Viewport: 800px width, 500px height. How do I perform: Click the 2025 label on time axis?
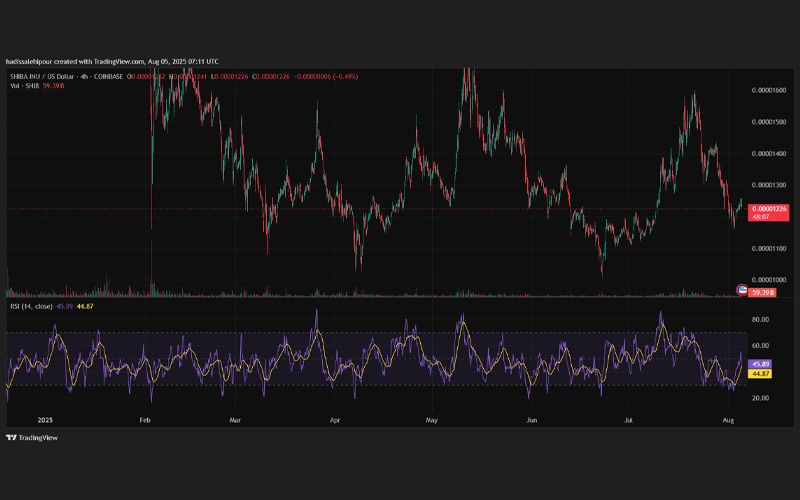pos(45,420)
